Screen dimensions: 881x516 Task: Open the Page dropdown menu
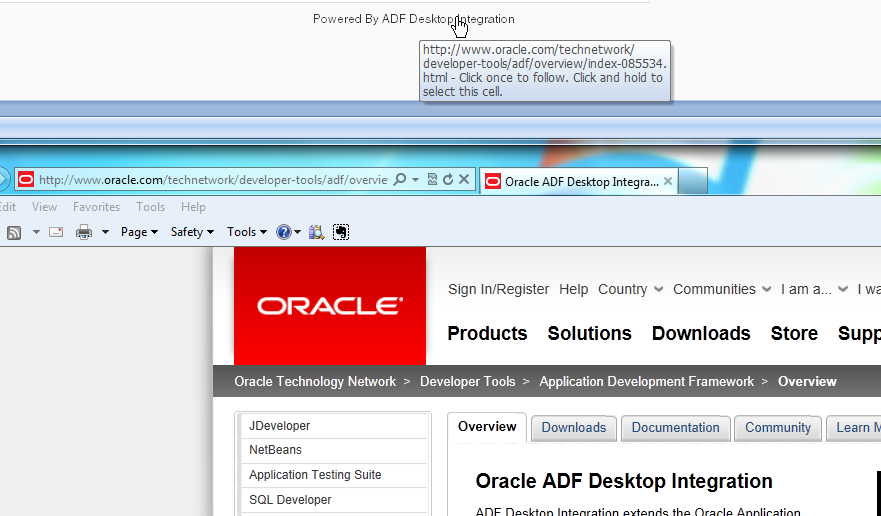point(139,232)
